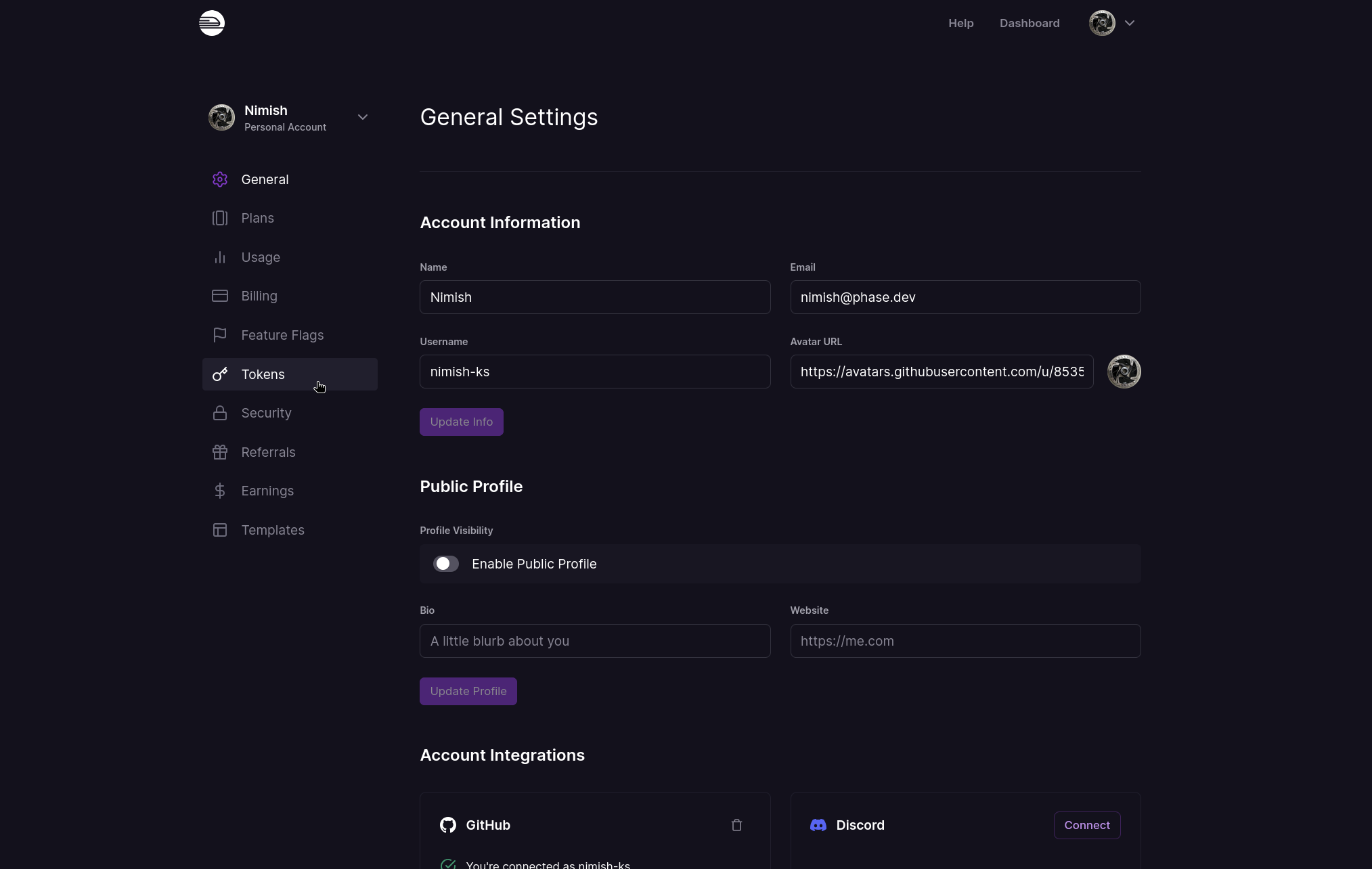Viewport: 1372px width, 869px height.
Task: Open the Tokens settings page
Action: coord(263,374)
